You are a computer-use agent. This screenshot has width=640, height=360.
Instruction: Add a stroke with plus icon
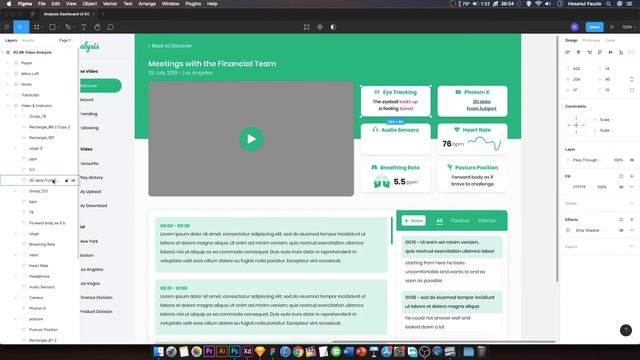coord(632,203)
